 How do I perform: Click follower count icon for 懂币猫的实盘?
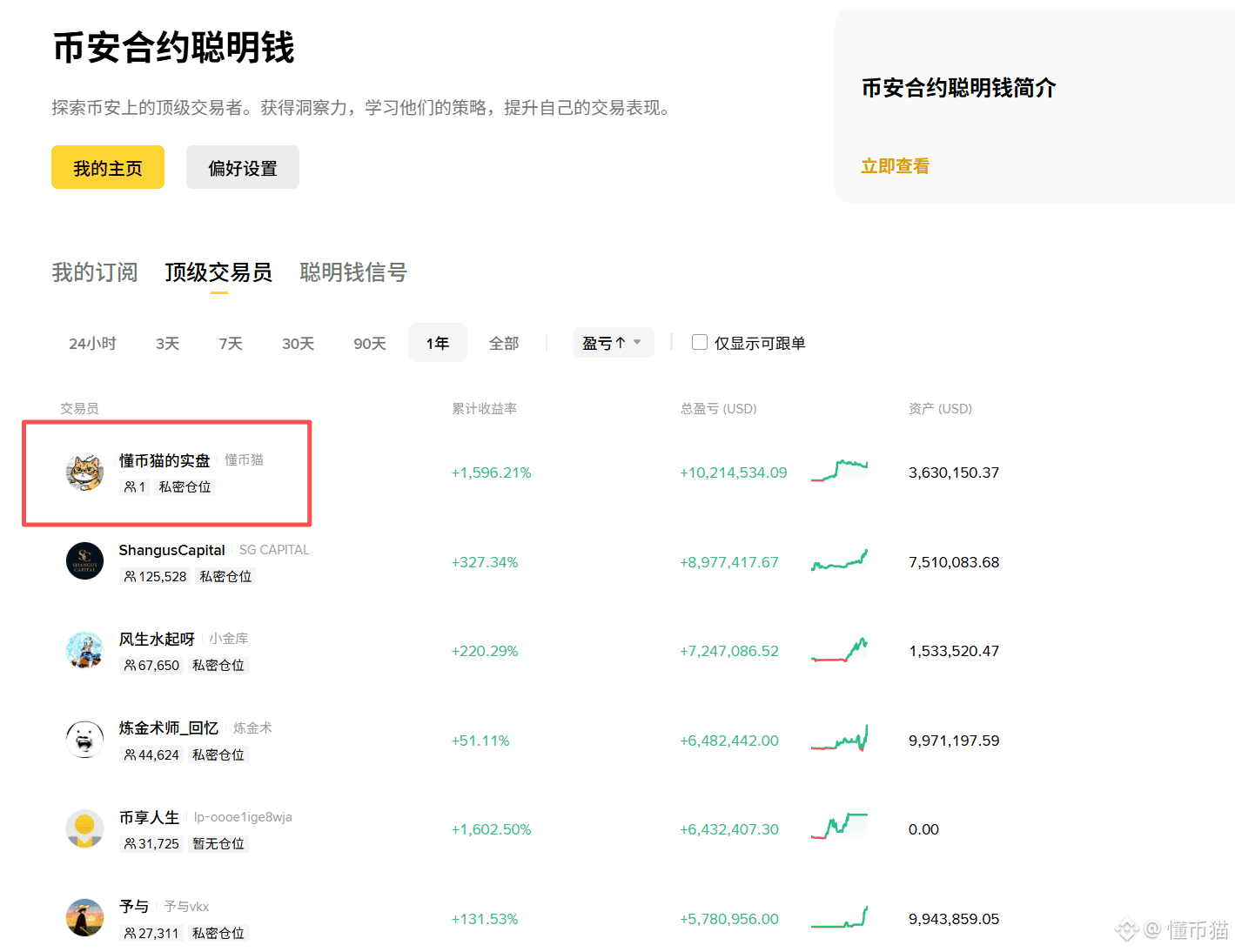(130, 487)
